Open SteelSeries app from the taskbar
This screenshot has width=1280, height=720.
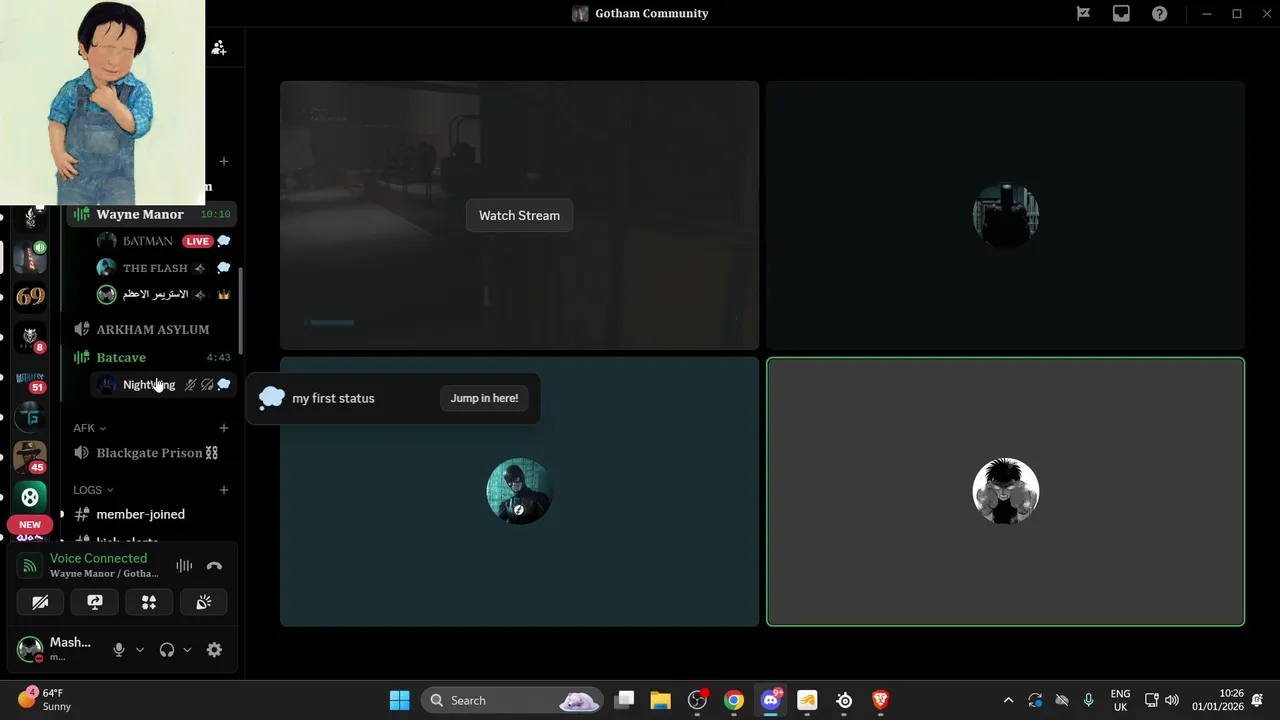click(x=844, y=700)
